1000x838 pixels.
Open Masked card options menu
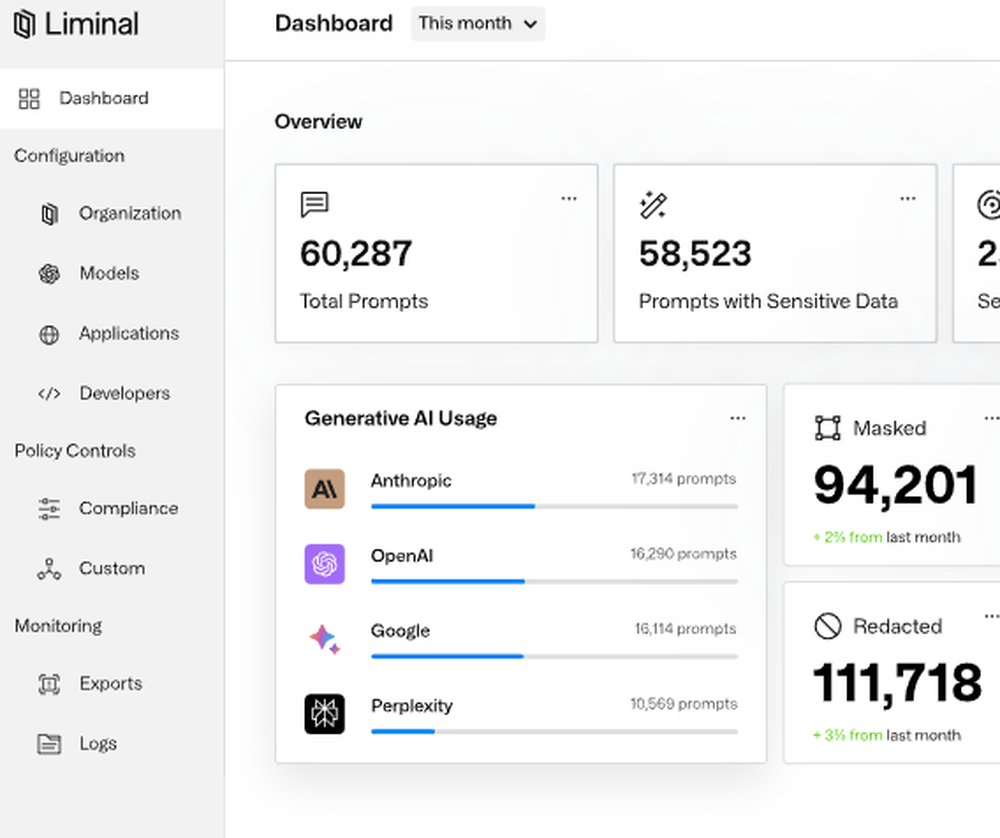[x=992, y=418]
